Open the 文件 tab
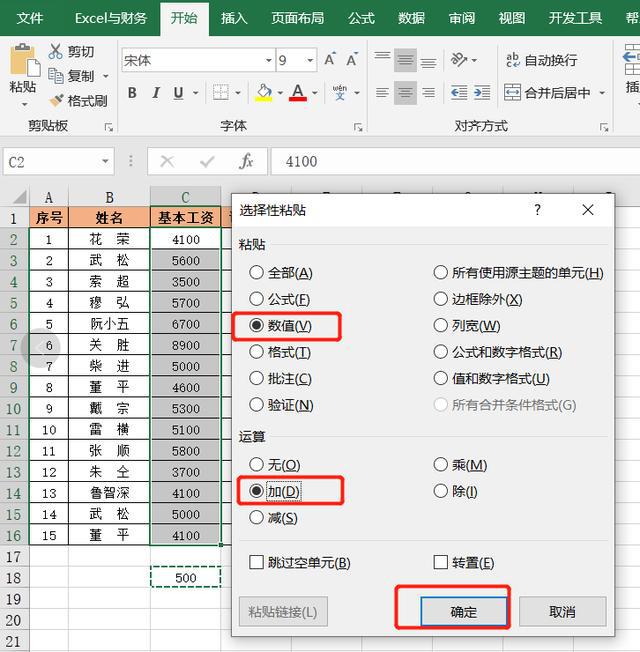 30,18
